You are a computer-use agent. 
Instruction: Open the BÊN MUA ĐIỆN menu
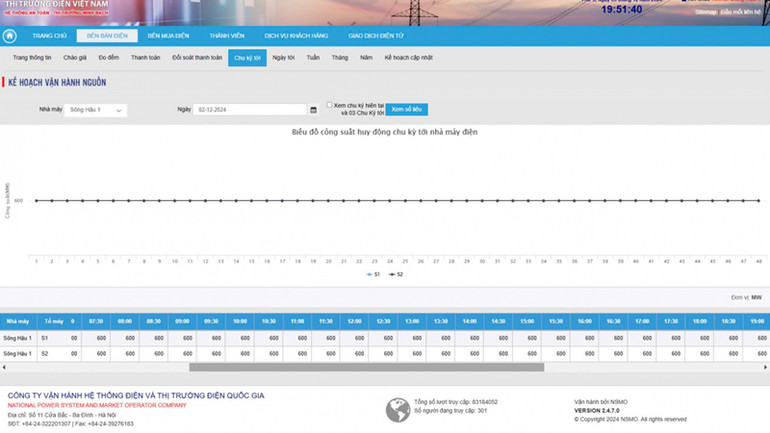pyautogui.click(x=167, y=36)
